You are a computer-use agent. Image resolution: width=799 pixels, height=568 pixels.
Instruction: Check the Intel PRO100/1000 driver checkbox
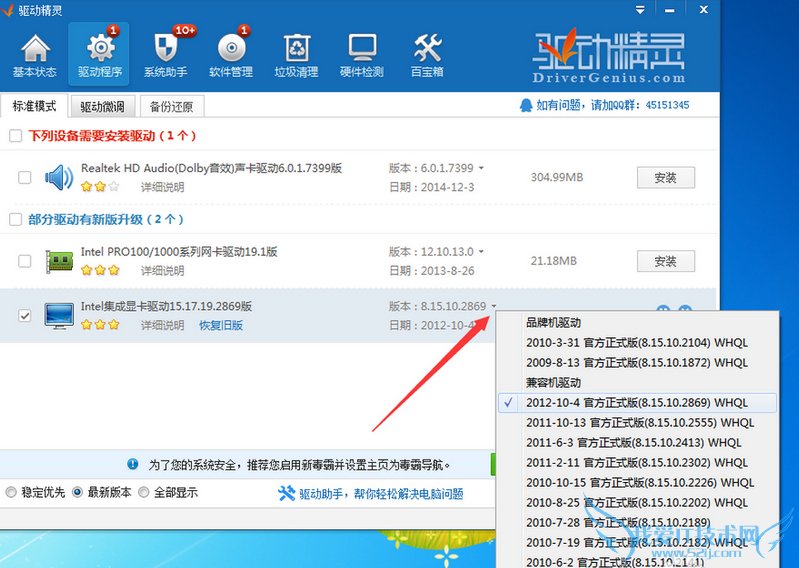pos(24,261)
